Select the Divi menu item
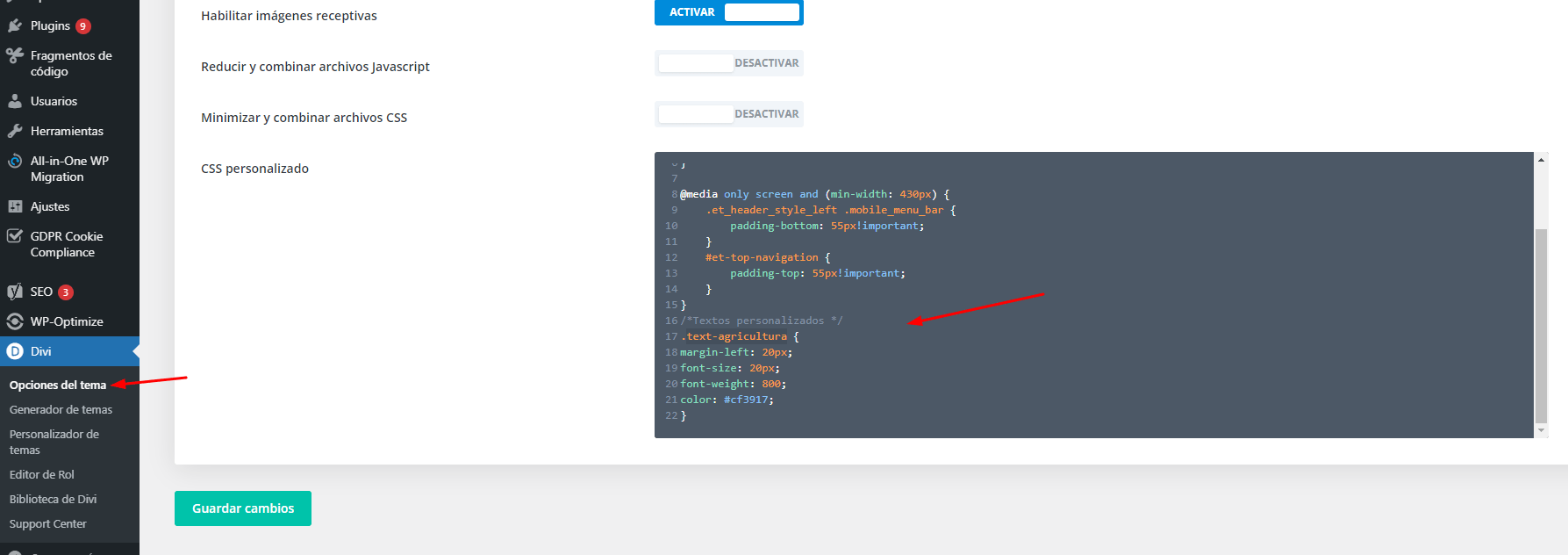The width and height of the screenshot is (1568, 555). pos(69,351)
